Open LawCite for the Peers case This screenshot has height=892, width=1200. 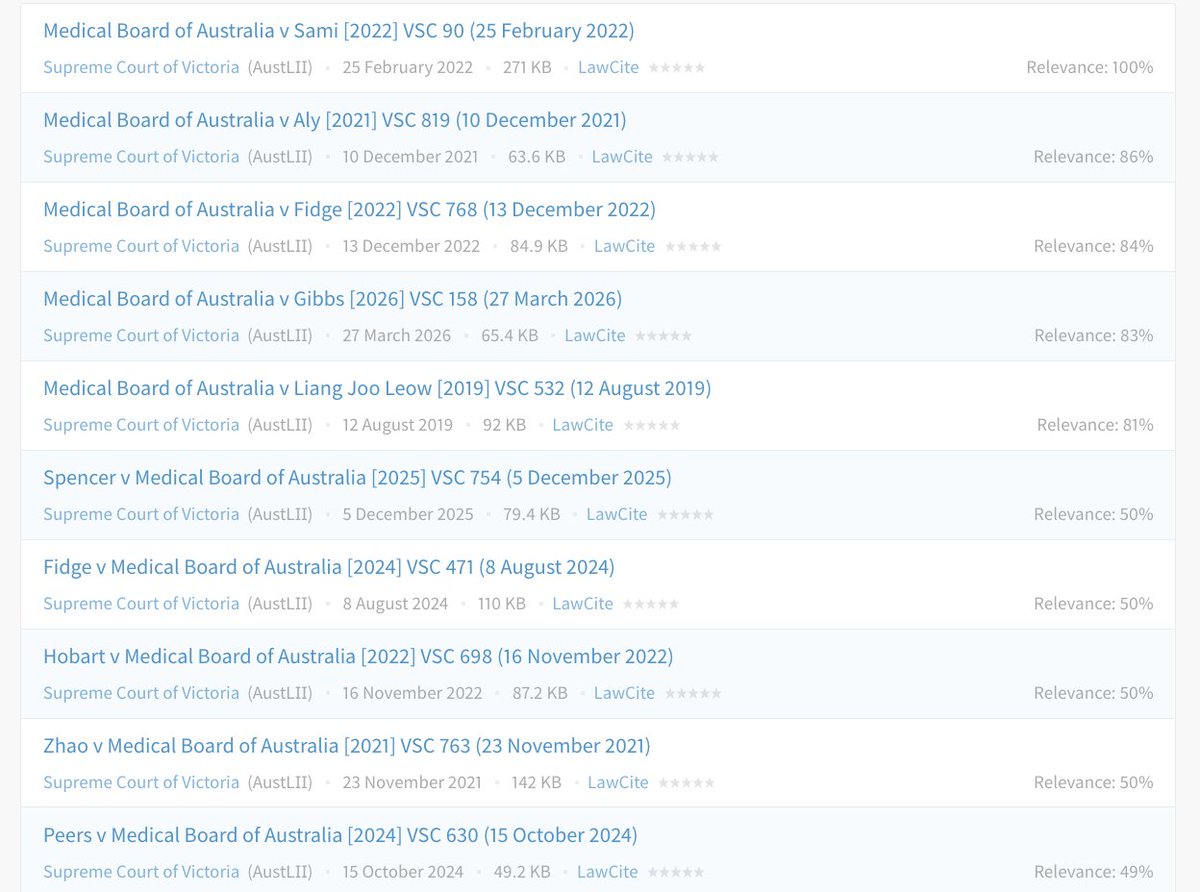[608, 871]
